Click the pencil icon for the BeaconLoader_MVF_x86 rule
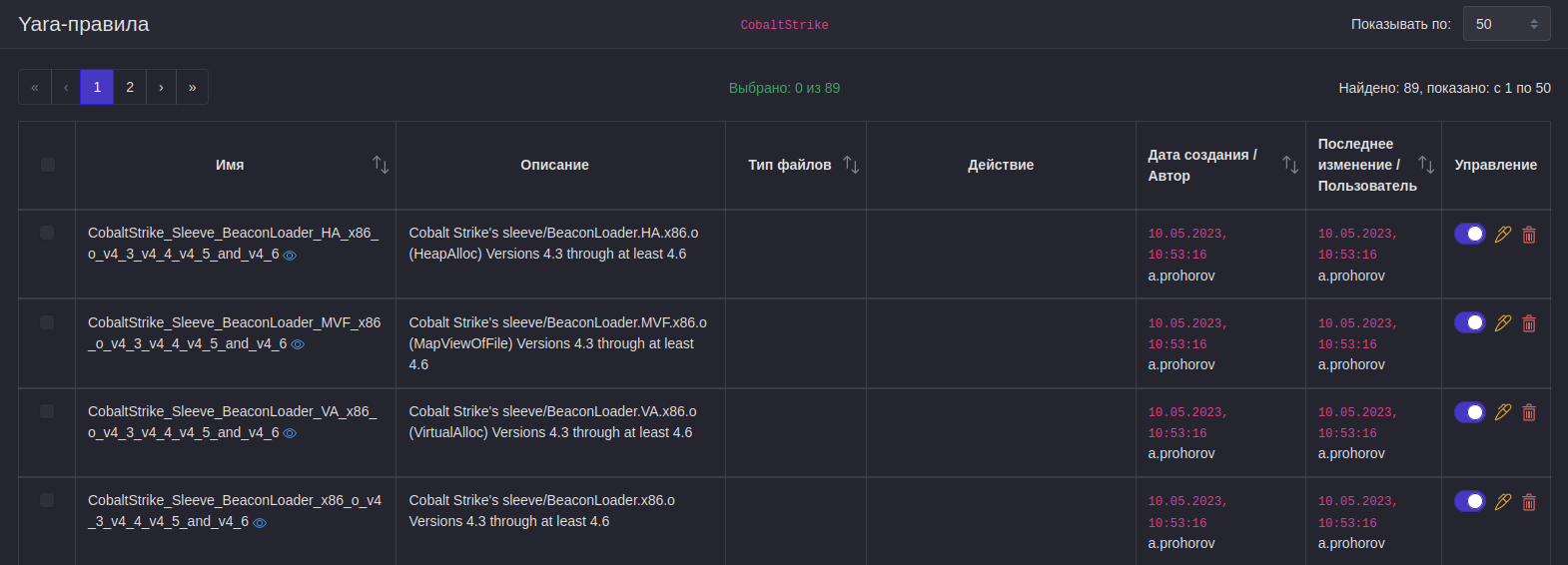 tap(1502, 323)
